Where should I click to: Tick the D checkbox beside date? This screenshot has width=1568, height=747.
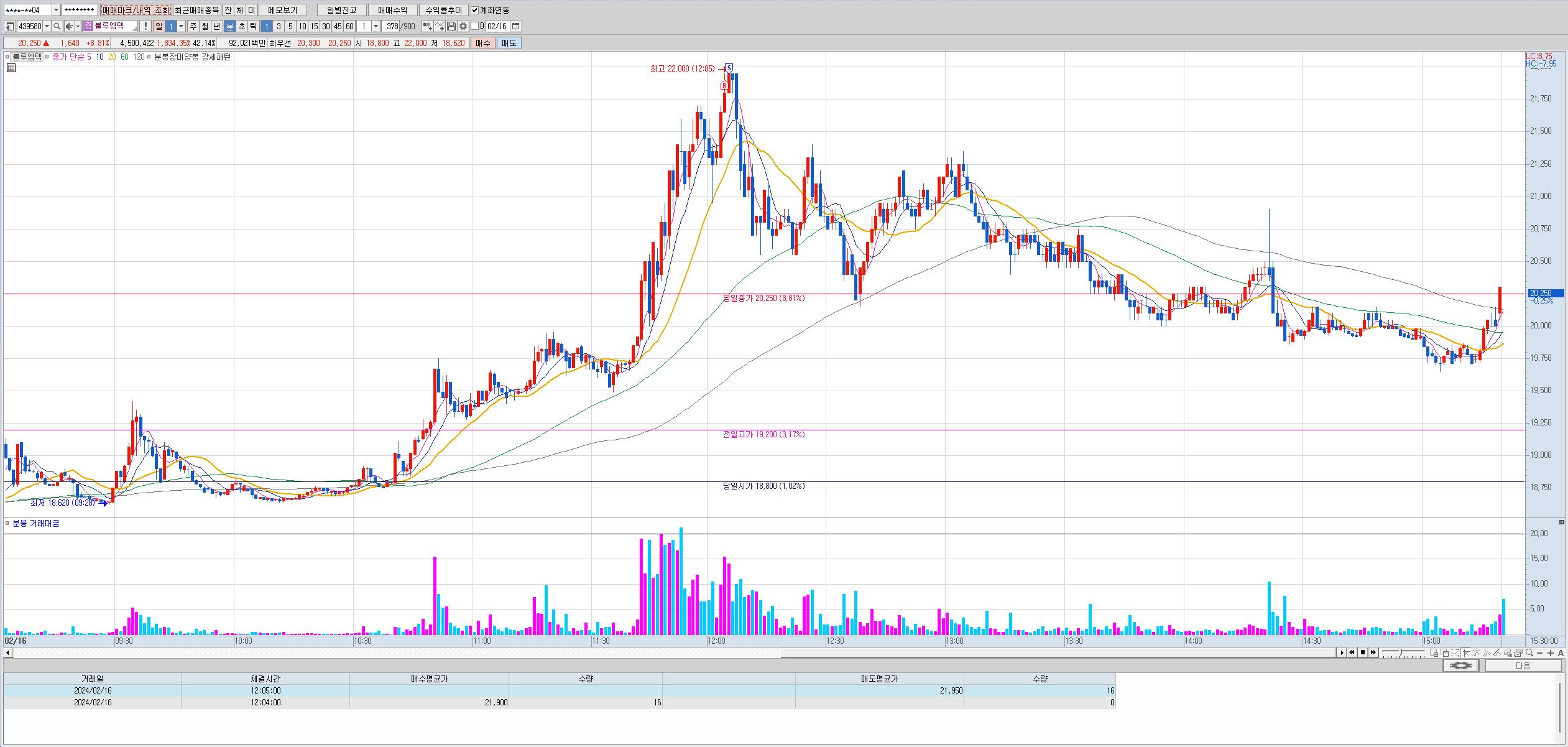coord(475,26)
